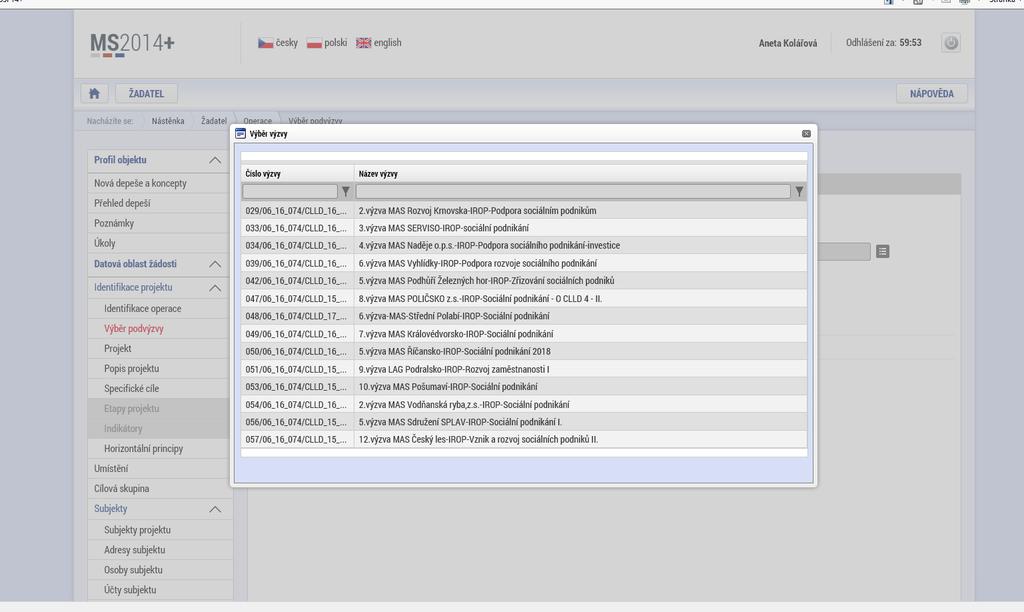Viewport: 1024px width, 612px height.
Task: Focus the Číslo výzvy filter field
Action: pos(290,191)
